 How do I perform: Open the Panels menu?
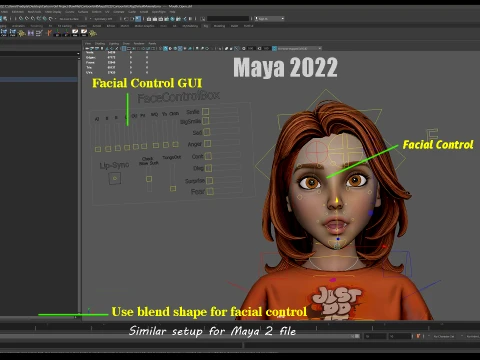pos(152,43)
